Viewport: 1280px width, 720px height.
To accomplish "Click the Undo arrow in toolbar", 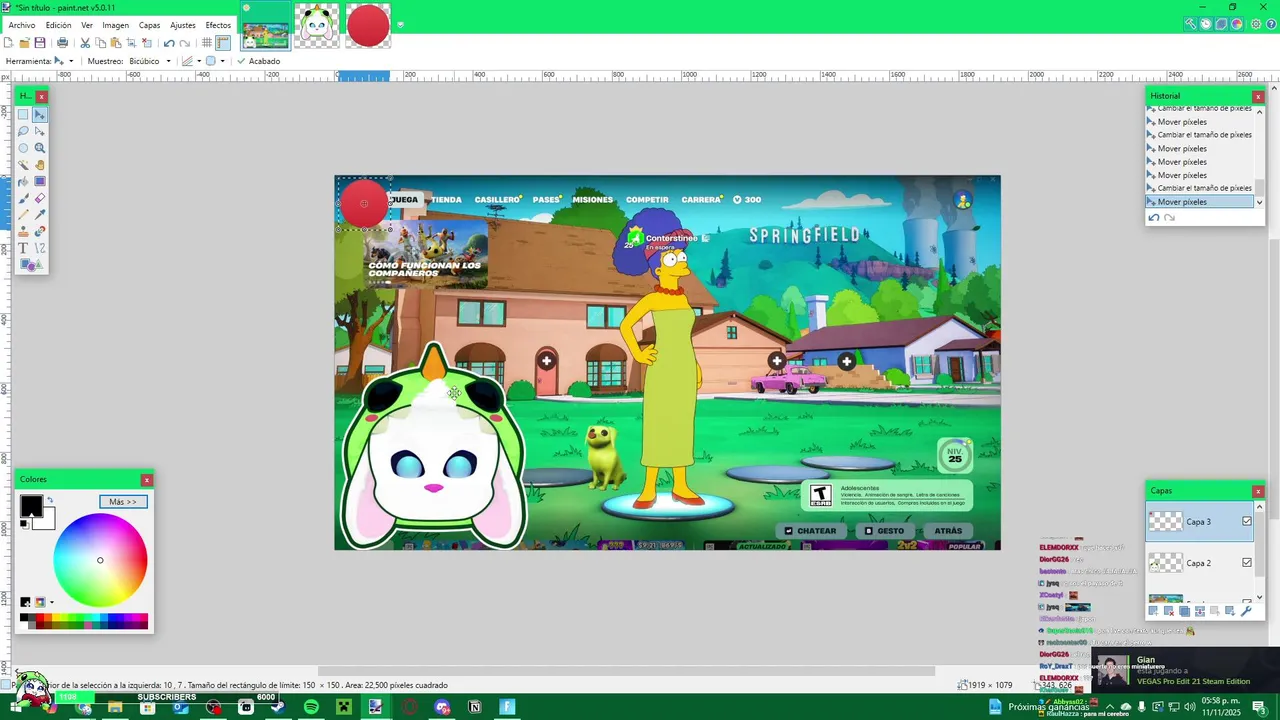I will (169, 43).
